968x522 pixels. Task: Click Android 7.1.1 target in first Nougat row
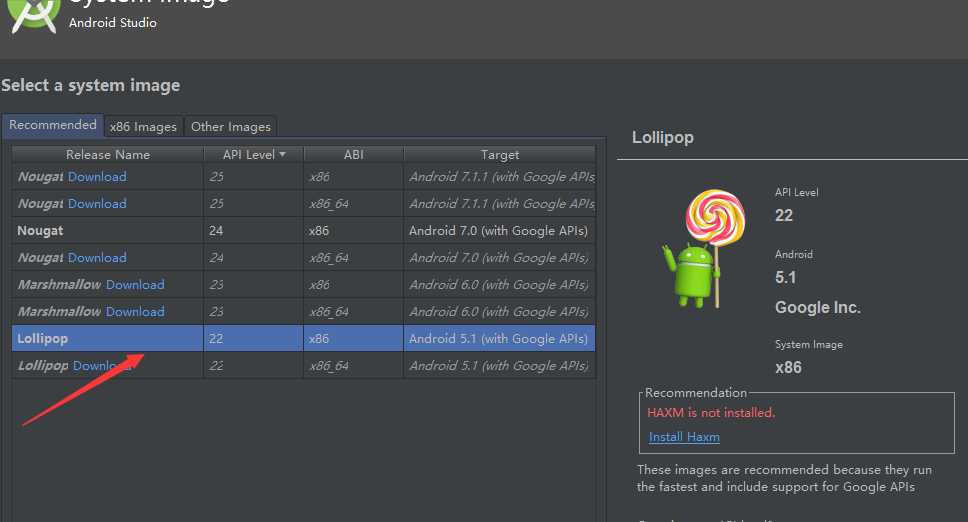point(501,176)
